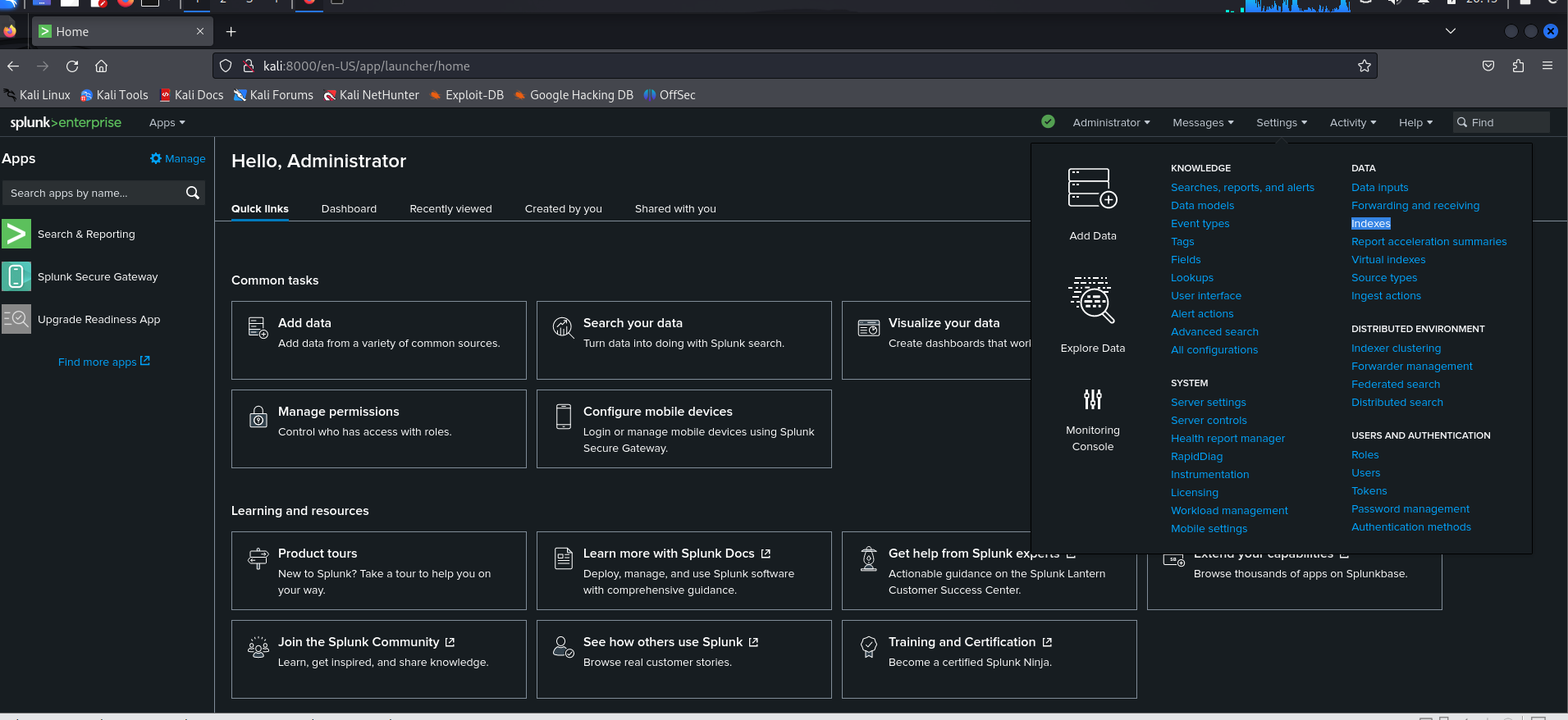Open the Exploit-DB bookmark

tap(467, 95)
